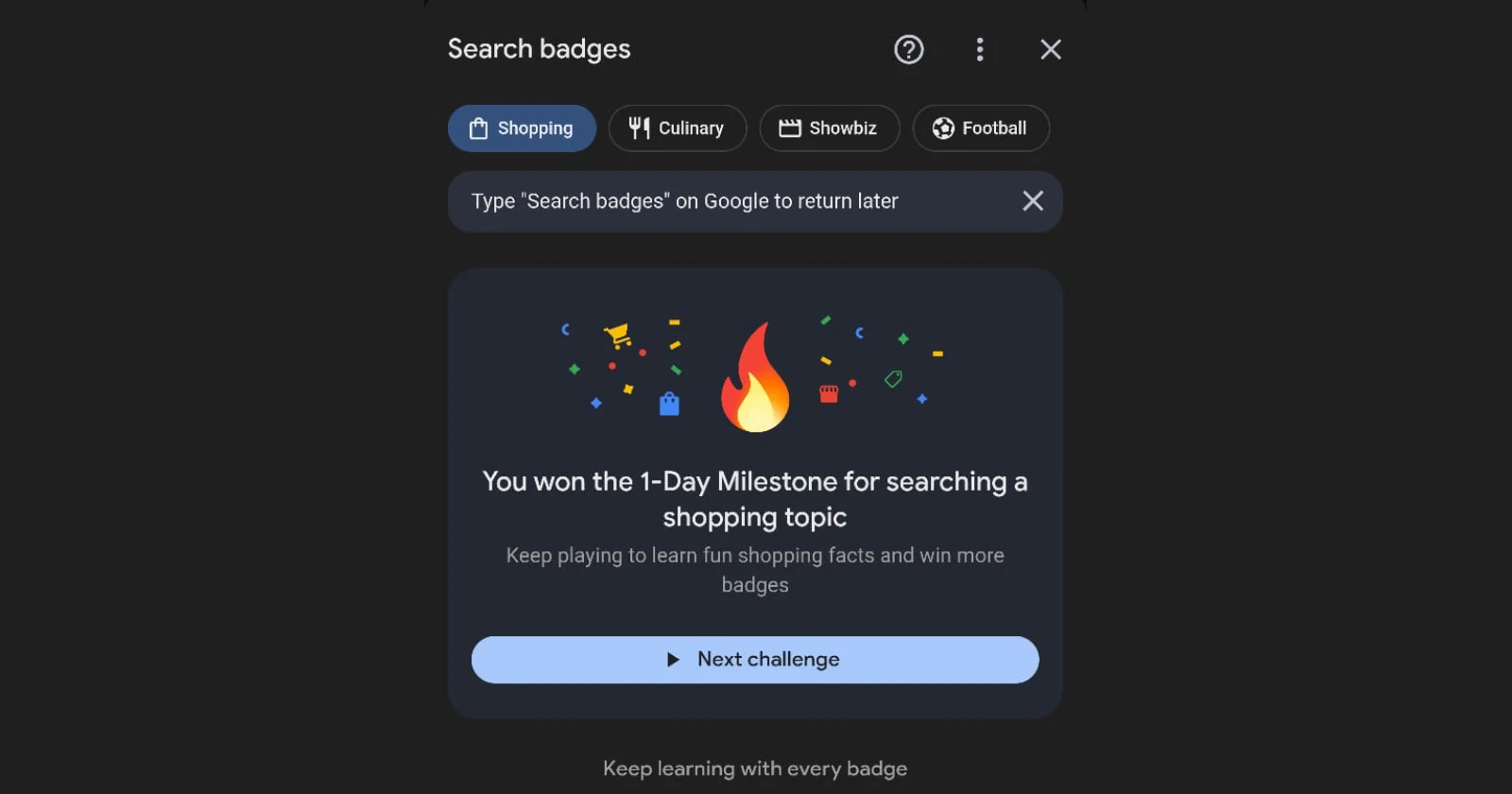This screenshot has width=1512, height=794.
Task: Click the play triangle on Next challenge
Action: coord(672,659)
